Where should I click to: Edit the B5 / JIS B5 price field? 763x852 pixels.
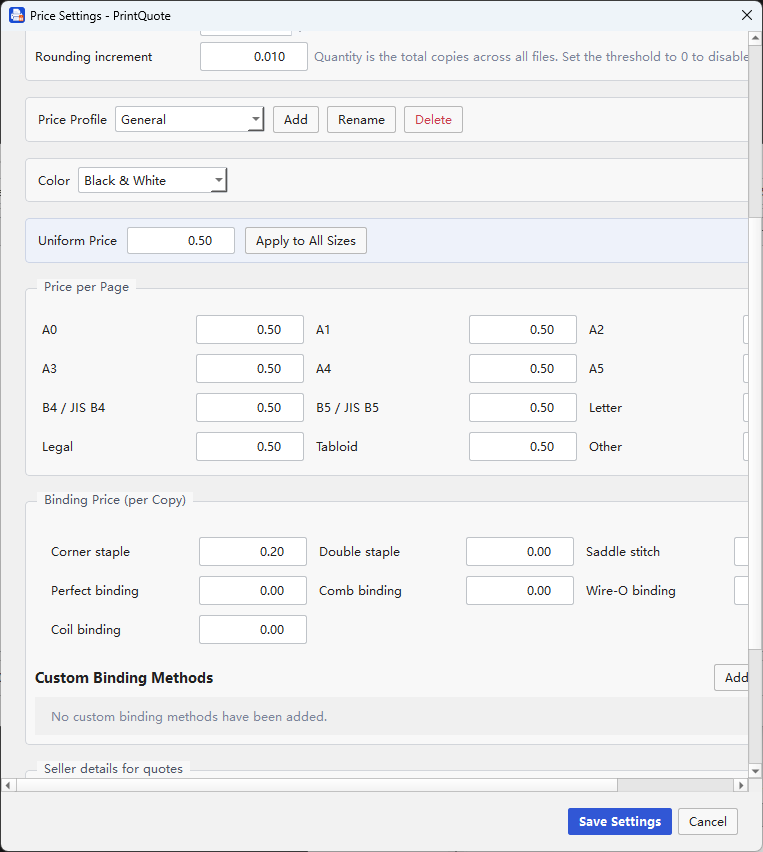[x=523, y=408]
